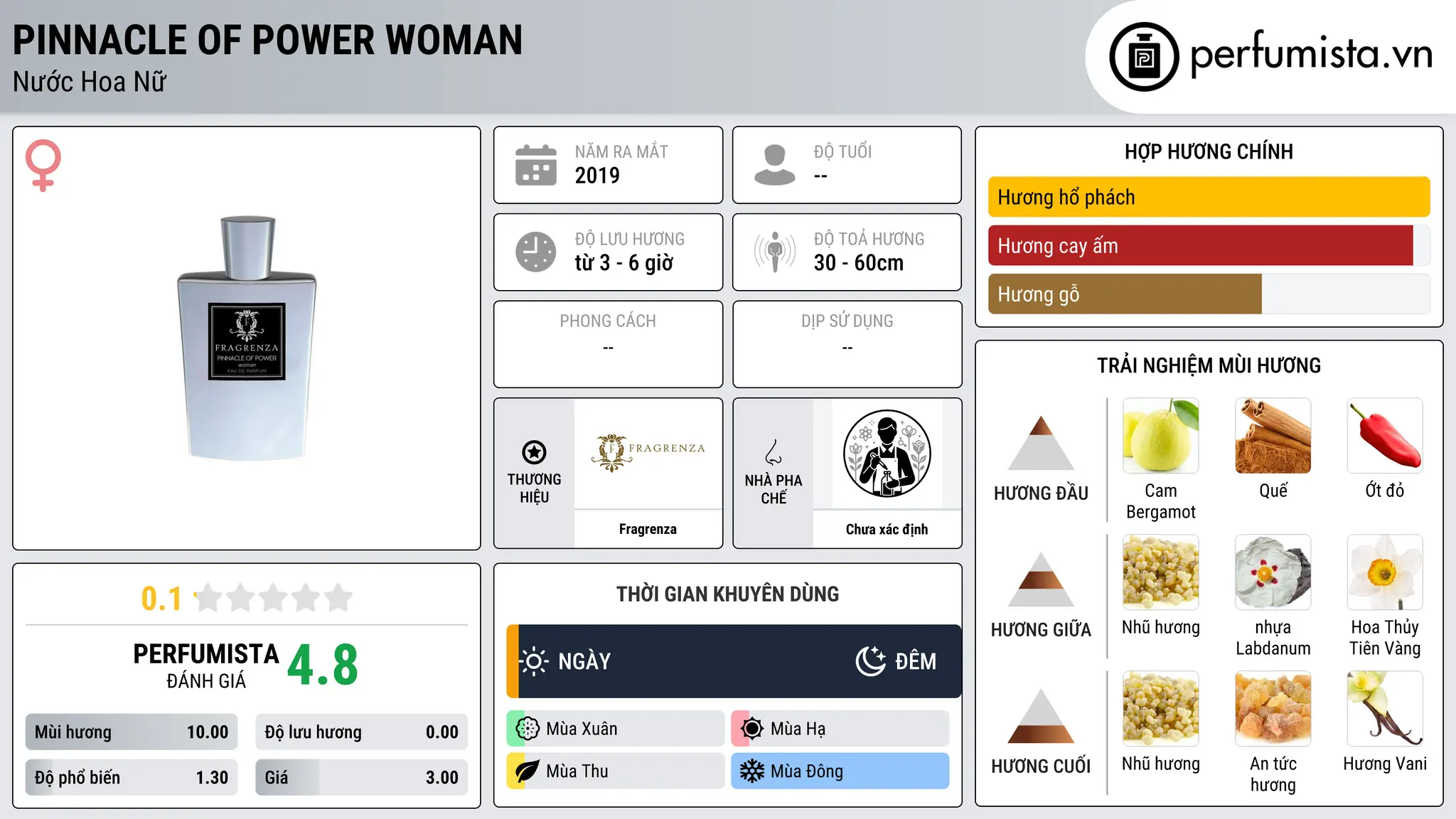The height and width of the screenshot is (819, 1456).
Task: Select the Hương gỗ accord bar
Action: coord(1209,294)
